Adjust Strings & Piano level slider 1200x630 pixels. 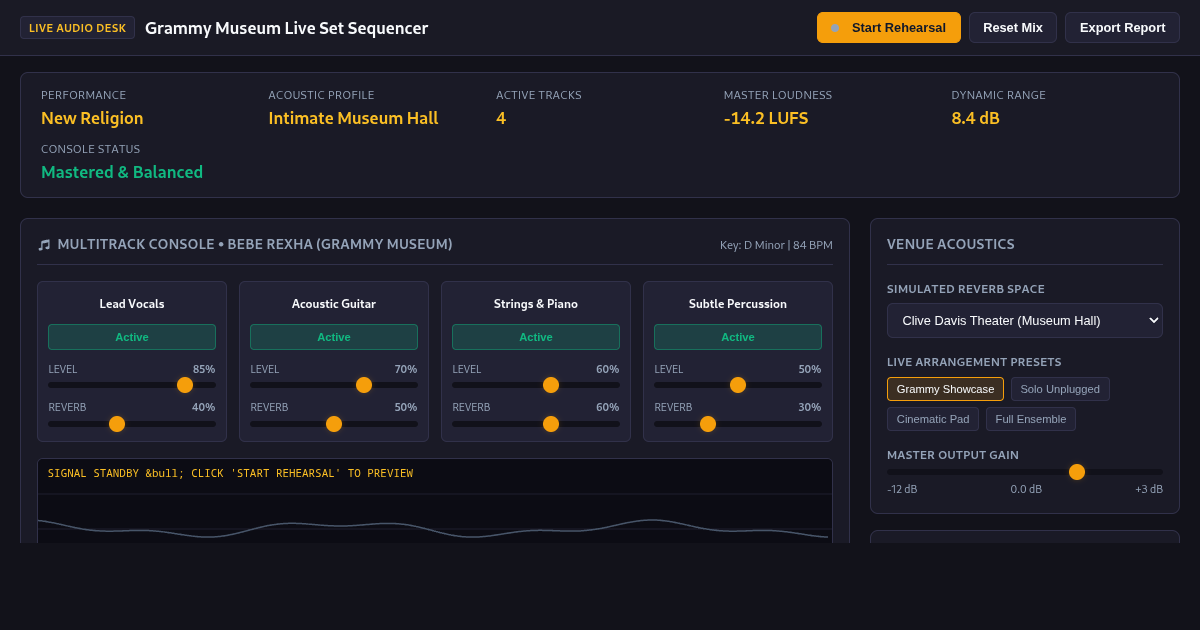536,385
